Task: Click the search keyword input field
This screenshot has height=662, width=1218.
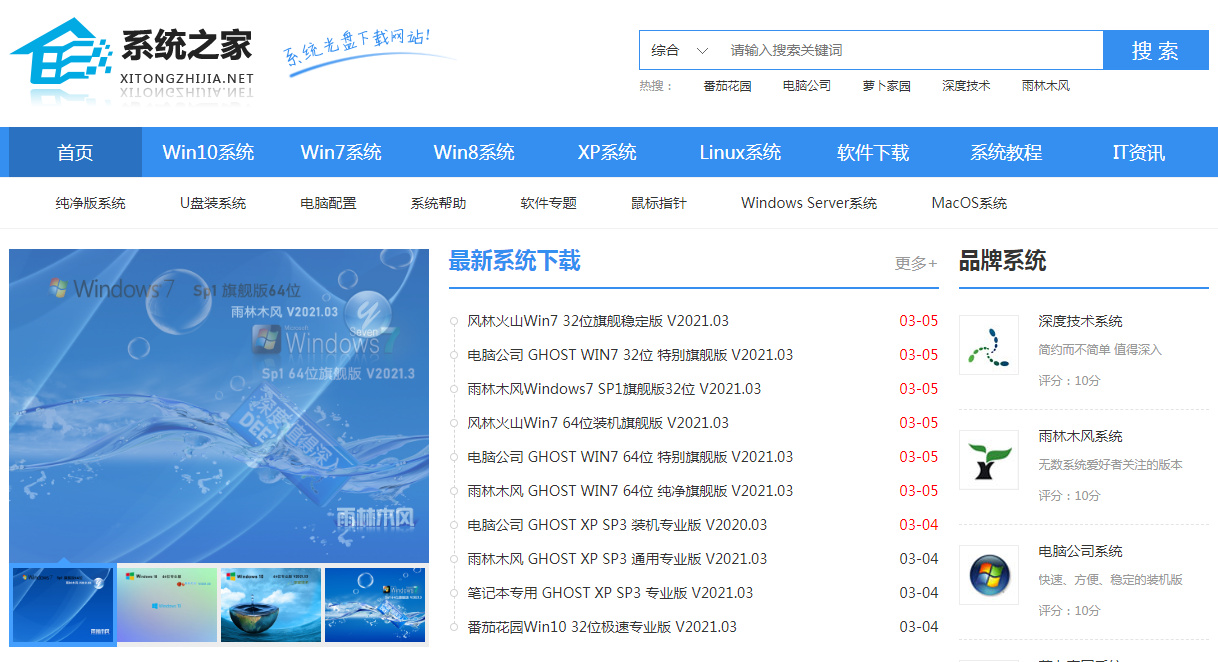Action: [910, 50]
